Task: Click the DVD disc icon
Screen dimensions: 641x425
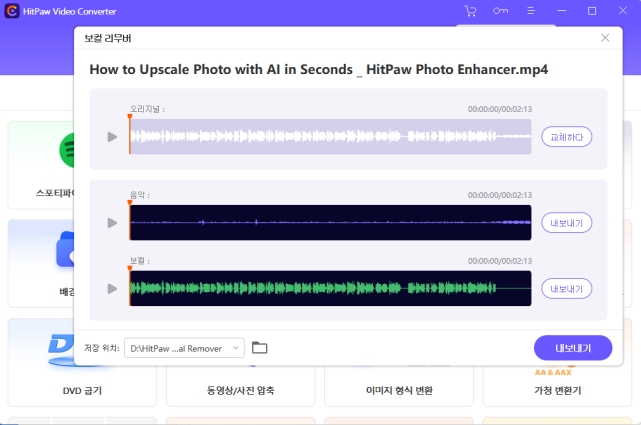Action: click(61, 349)
